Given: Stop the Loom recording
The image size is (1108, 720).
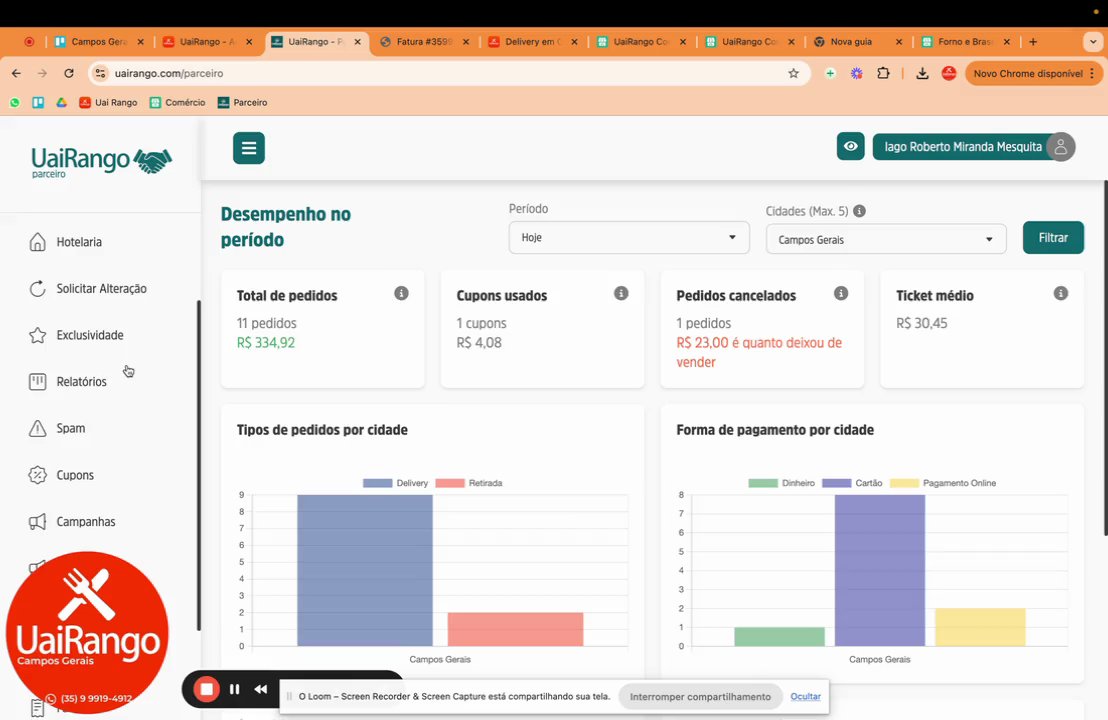Looking at the screenshot, I should click(x=206, y=689).
